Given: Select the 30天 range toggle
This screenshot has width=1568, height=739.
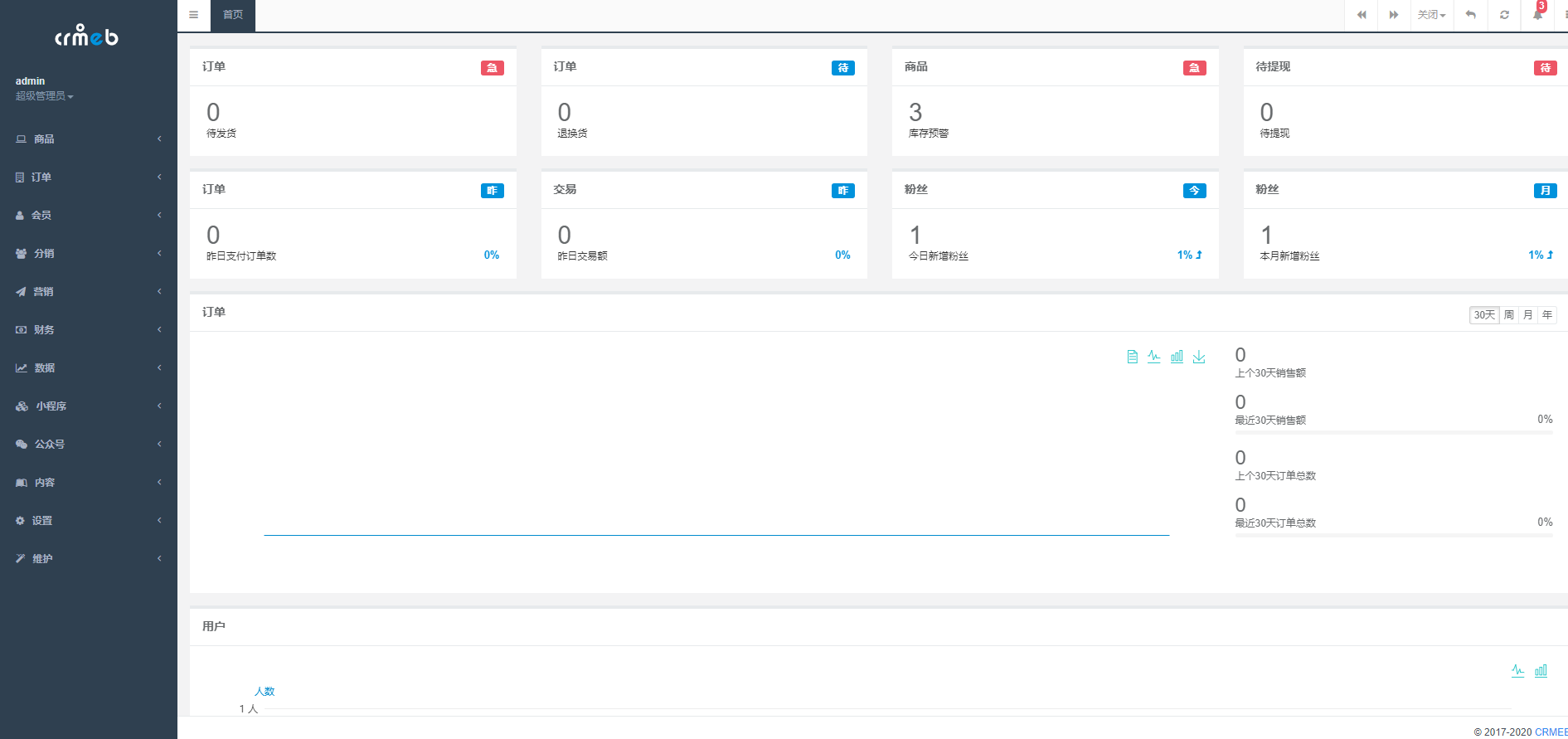Looking at the screenshot, I should tap(1483, 315).
